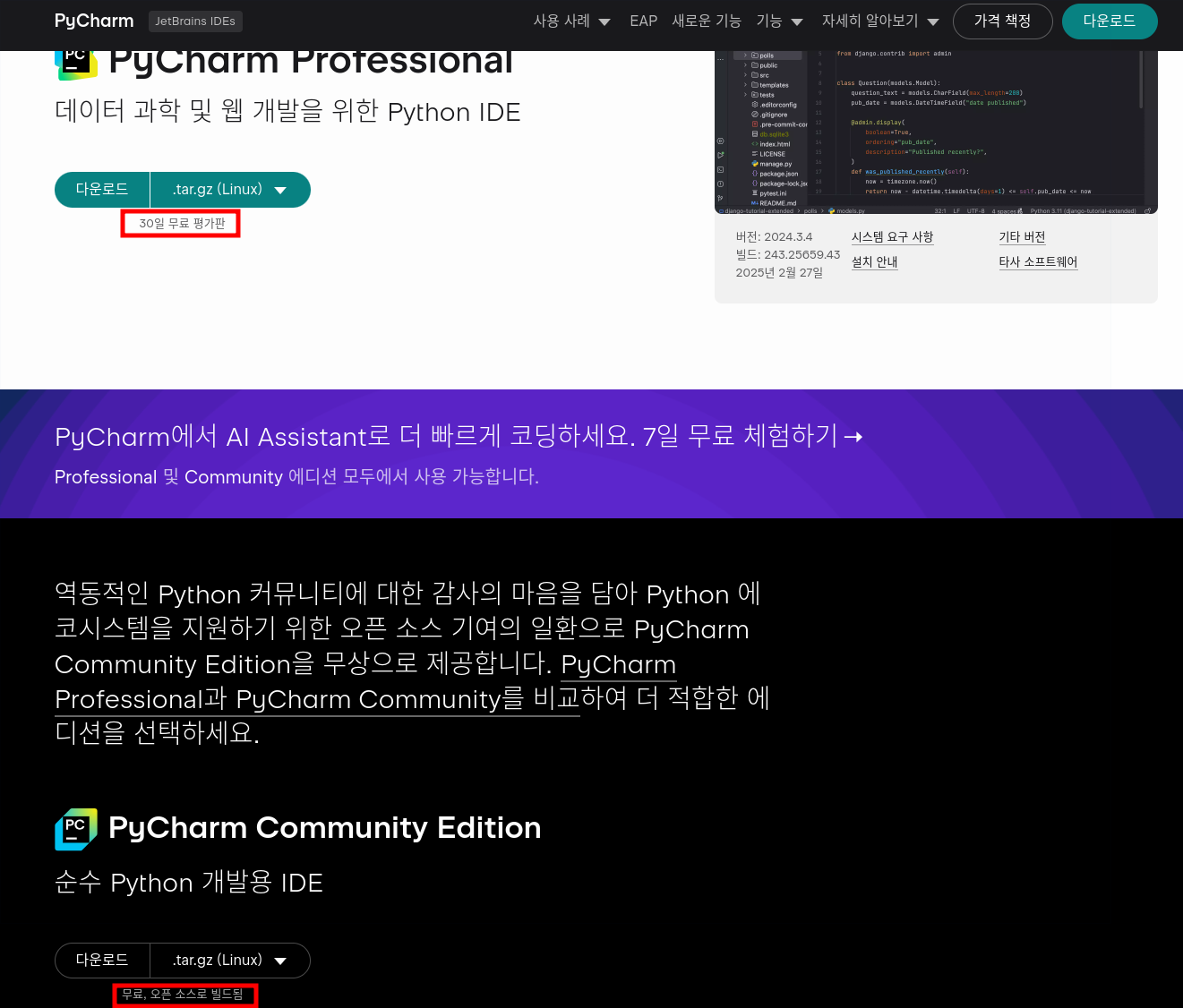Open Professional .tar.gz (Linux) format dropdown

click(x=230, y=190)
